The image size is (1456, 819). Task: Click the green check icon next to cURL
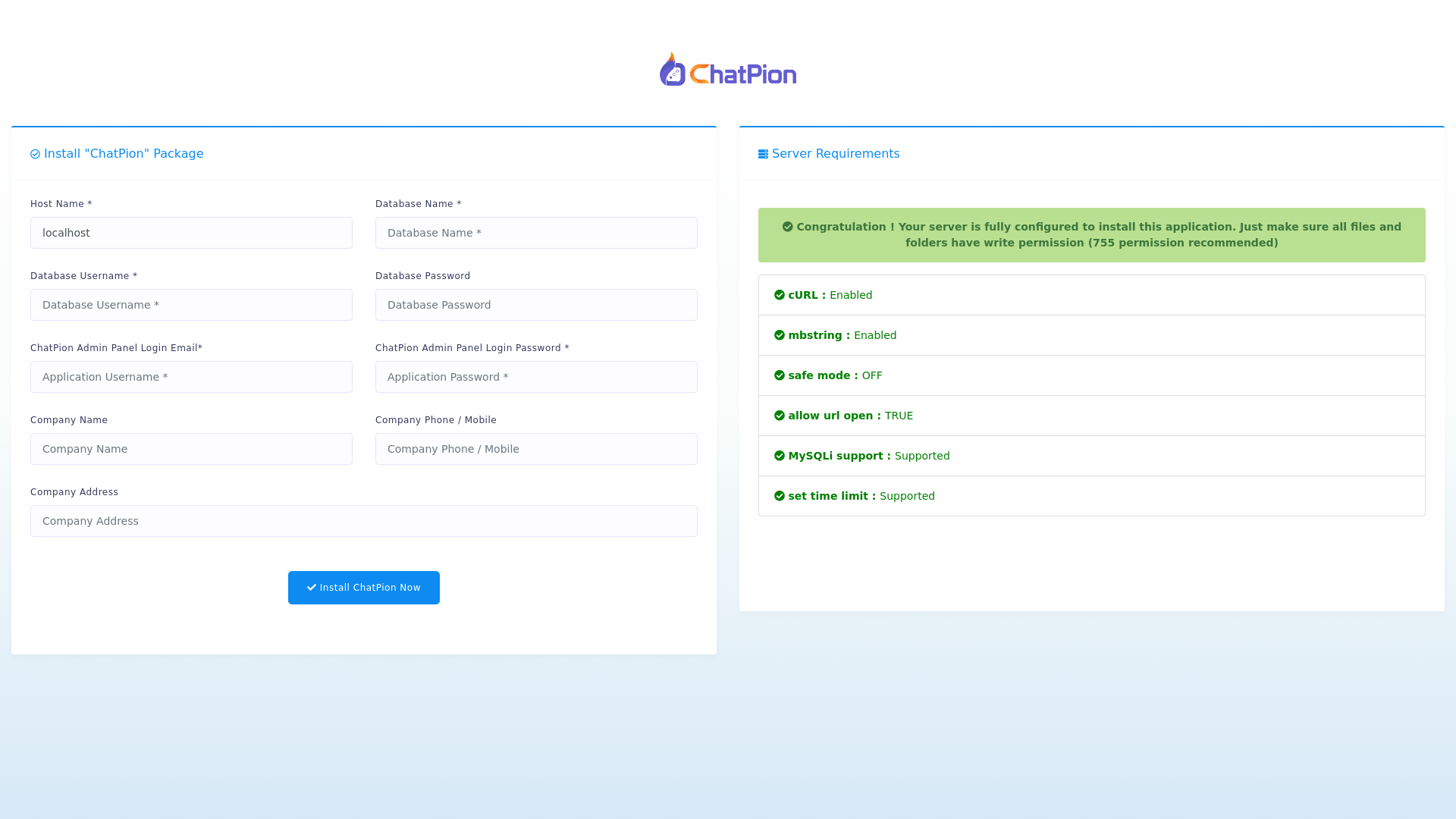tap(780, 295)
